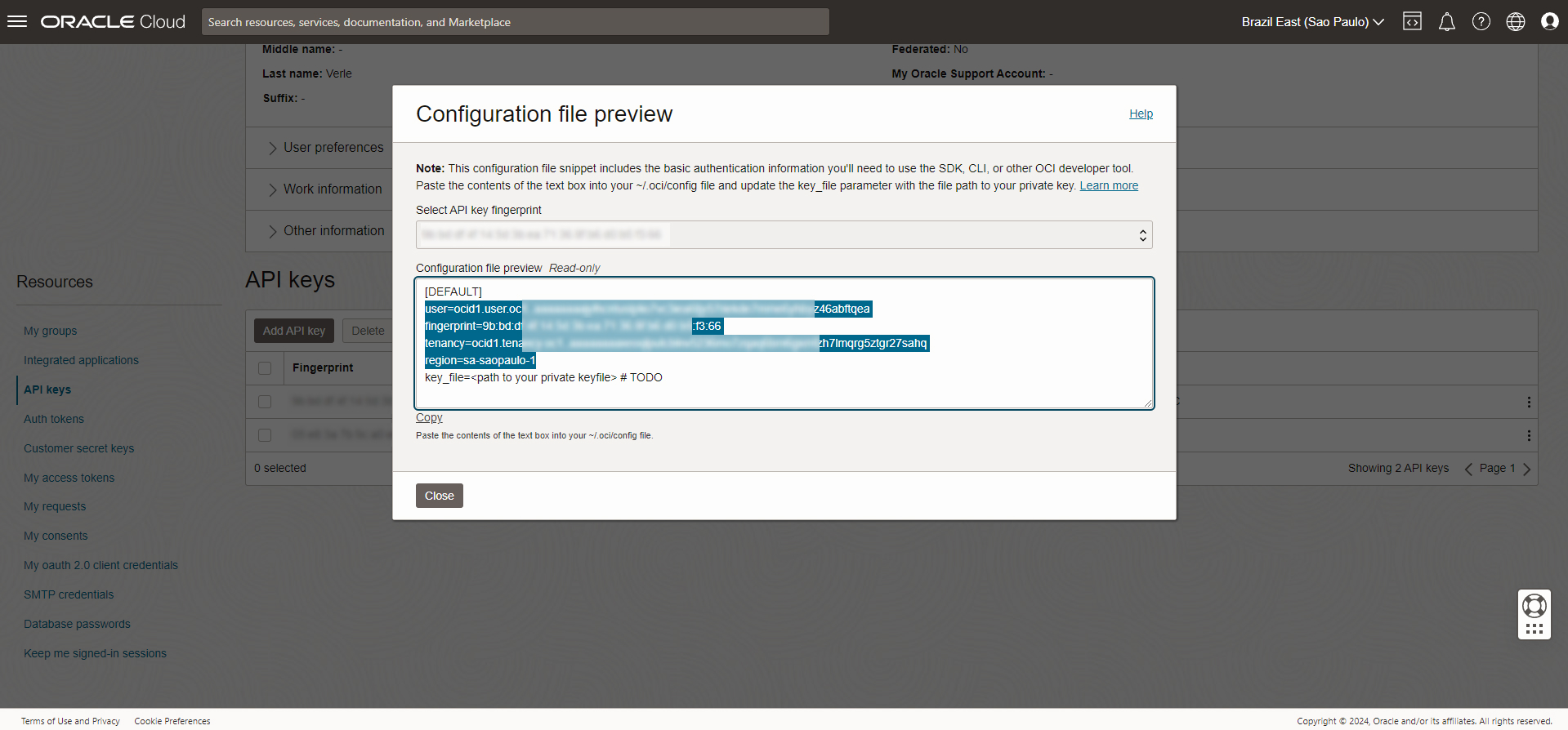
Task: Click inside the configuration preview text box
Action: tap(784, 343)
